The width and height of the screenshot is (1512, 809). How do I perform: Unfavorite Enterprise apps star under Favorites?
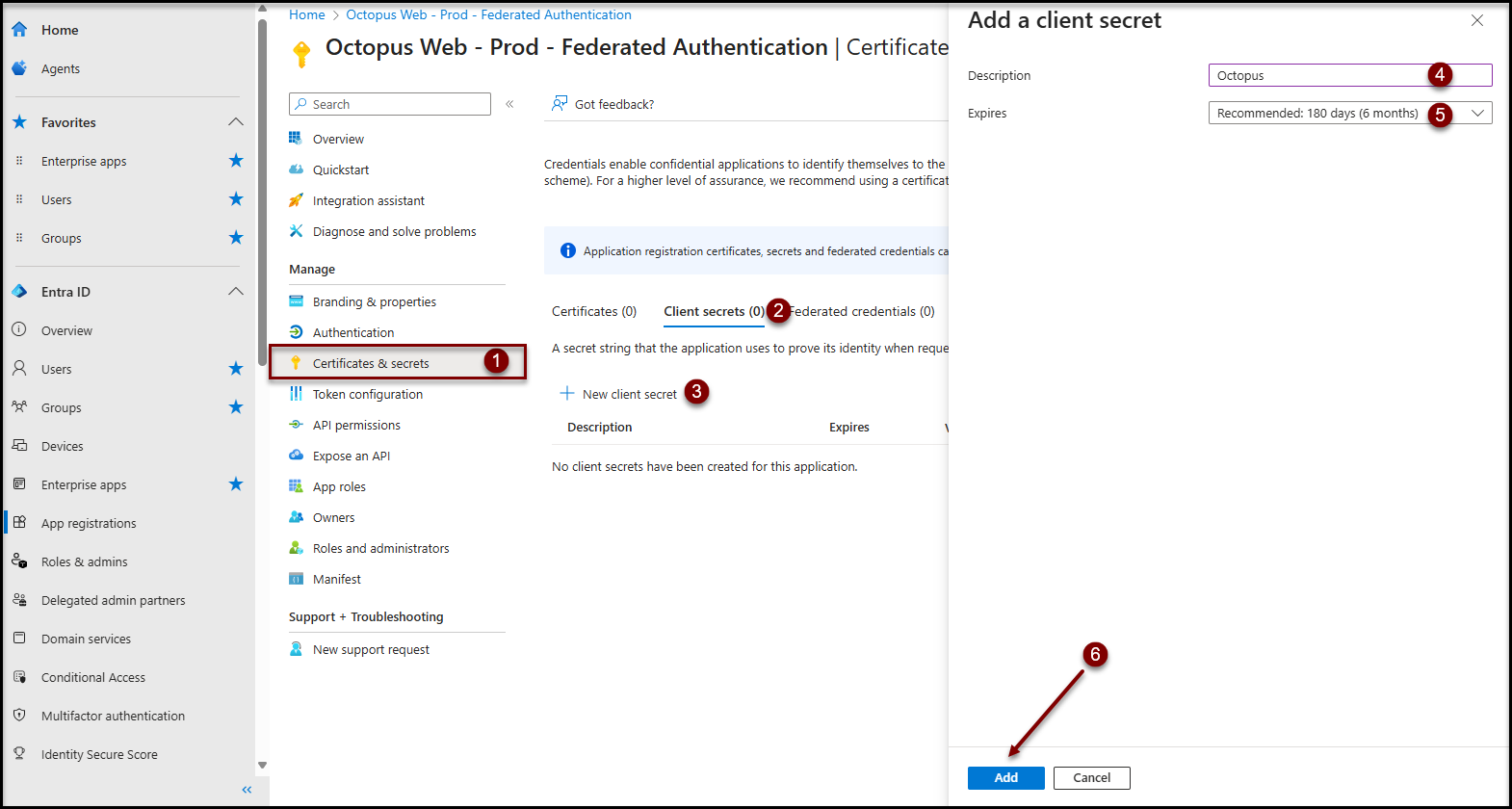(236, 161)
